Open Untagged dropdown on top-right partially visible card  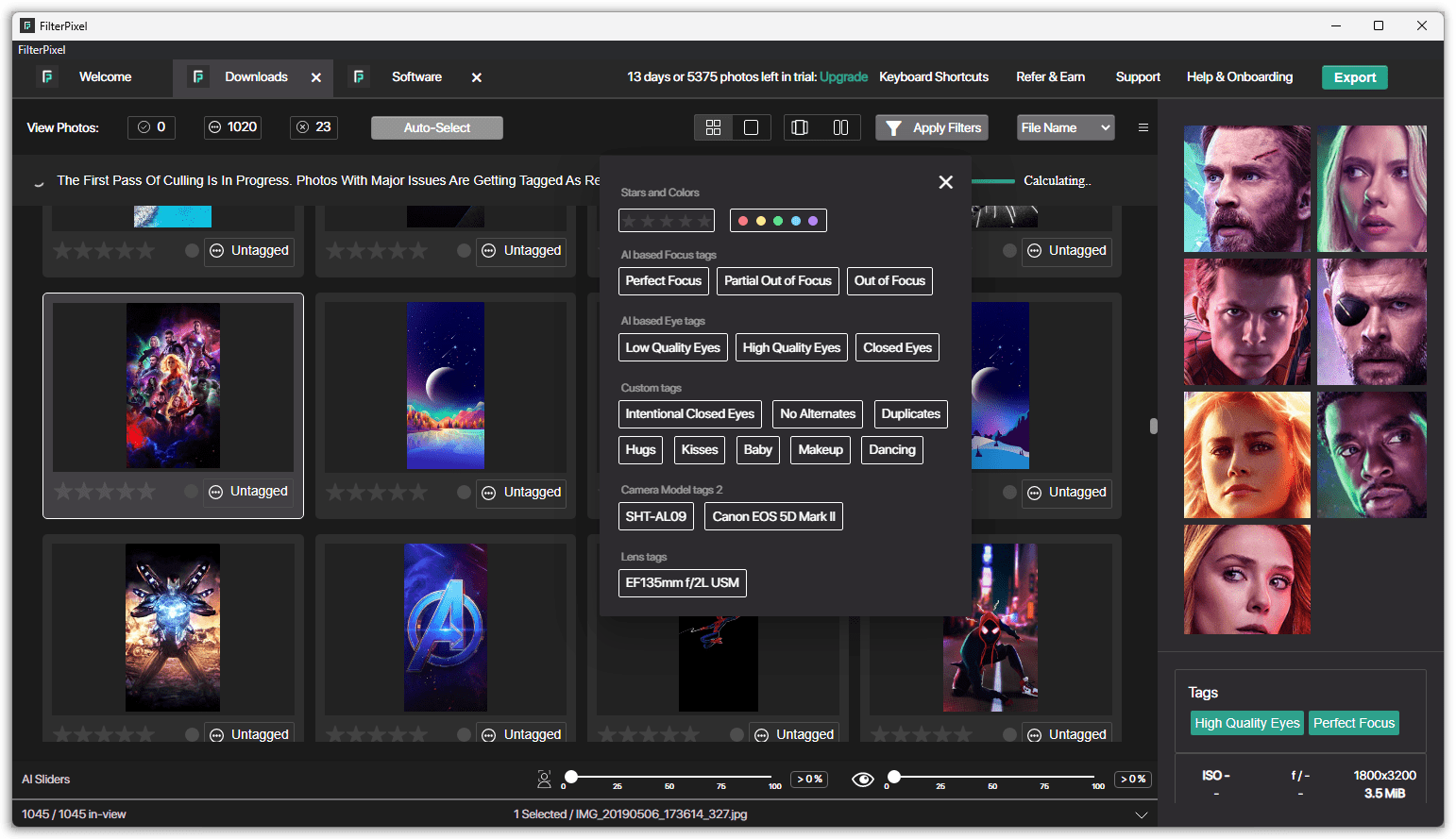click(x=1067, y=251)
